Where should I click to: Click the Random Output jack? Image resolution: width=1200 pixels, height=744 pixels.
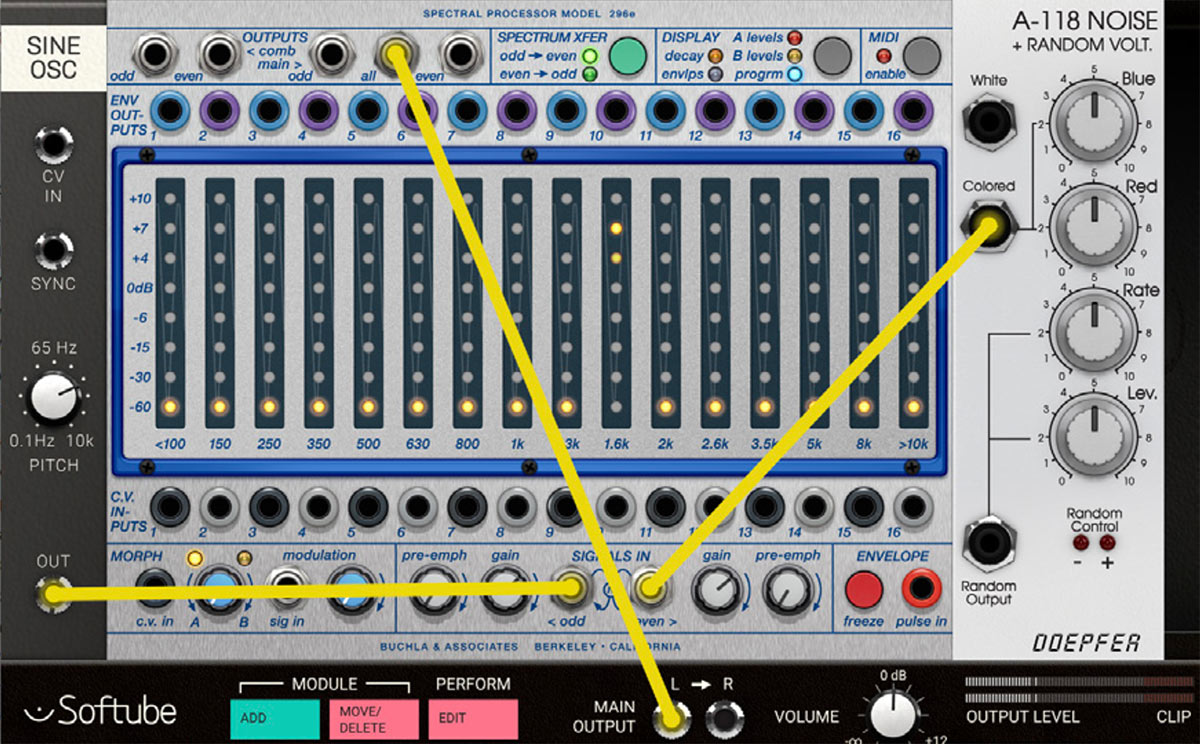point(988,547)
